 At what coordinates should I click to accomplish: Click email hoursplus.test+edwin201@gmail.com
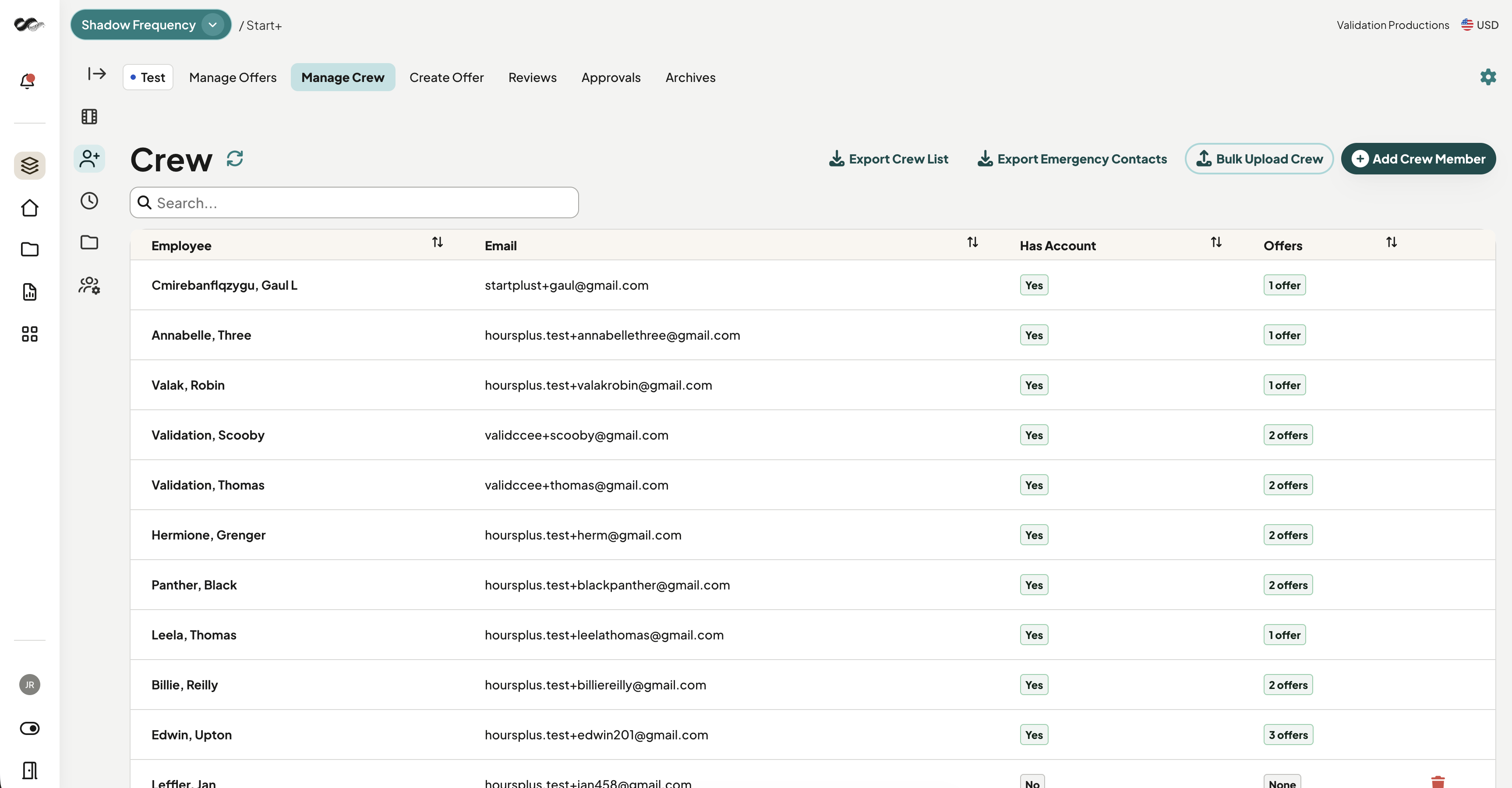point(597,734)
